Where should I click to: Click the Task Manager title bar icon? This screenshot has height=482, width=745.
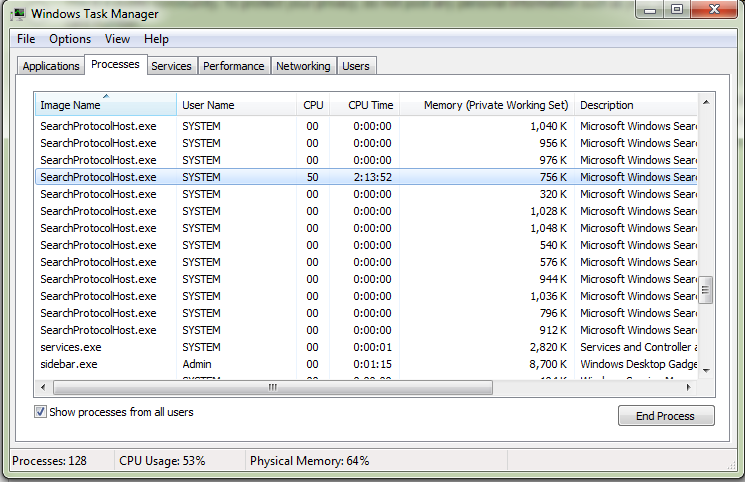[18, 14]
